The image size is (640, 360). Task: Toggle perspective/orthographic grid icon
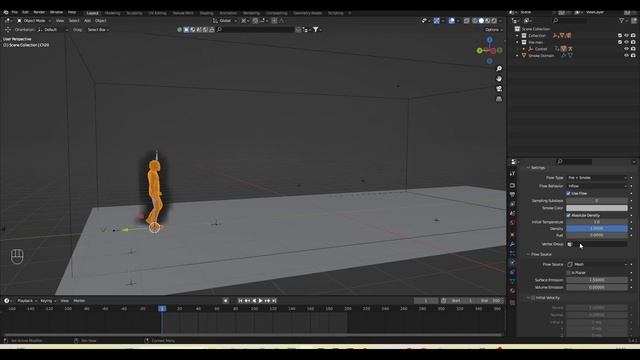coord(499,99)
